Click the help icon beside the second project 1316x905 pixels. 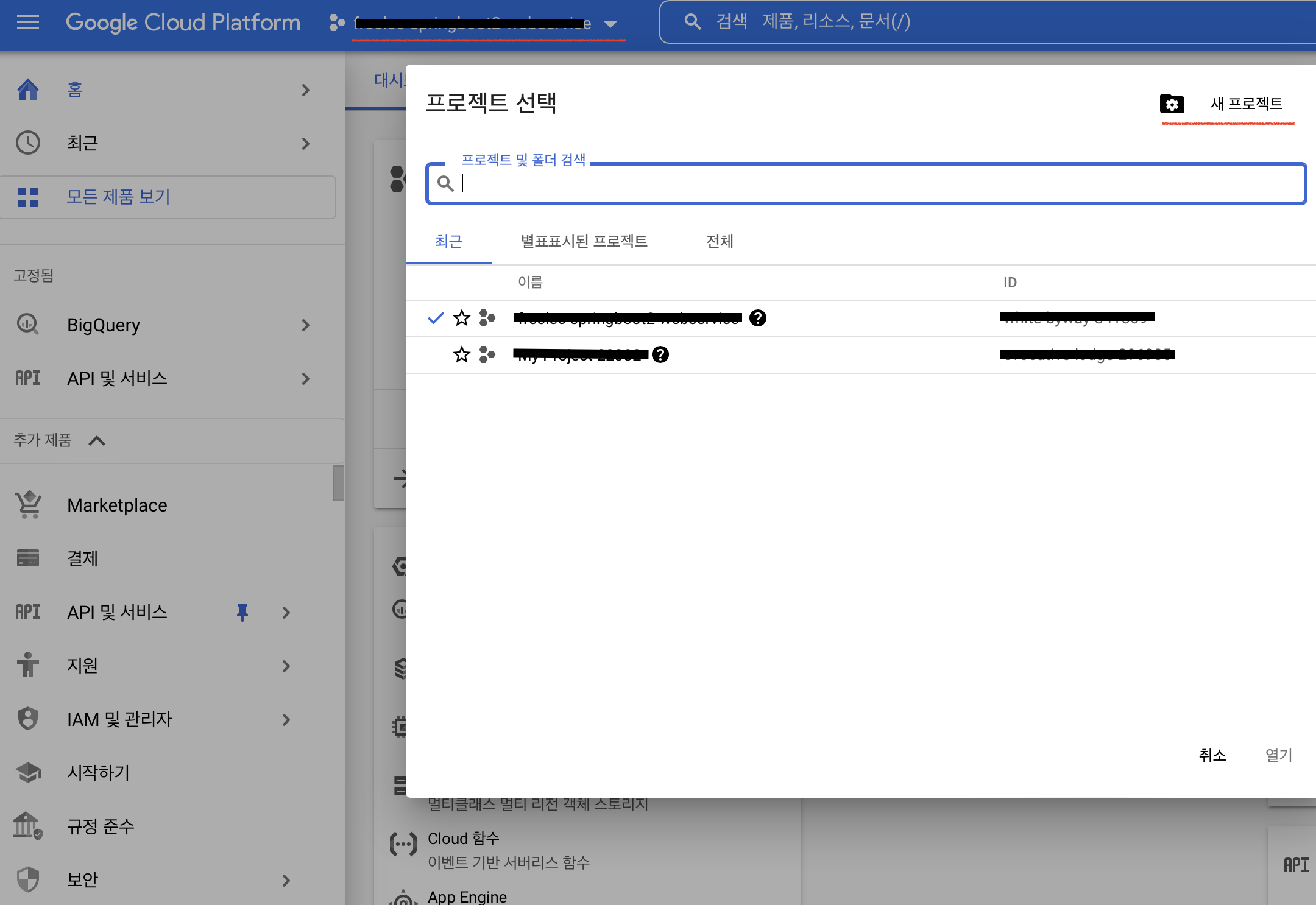click(660, 354)
